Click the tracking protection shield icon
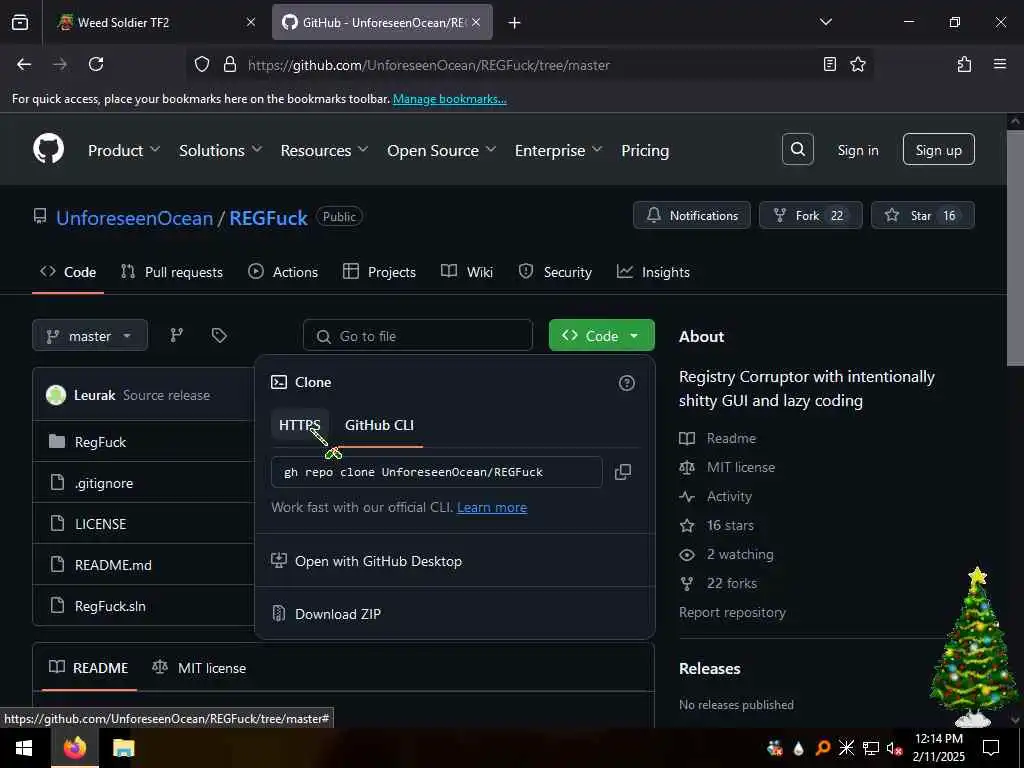The height and width of the screenshot is (768, 1024). pyautogui.click(x=202, y=64)
